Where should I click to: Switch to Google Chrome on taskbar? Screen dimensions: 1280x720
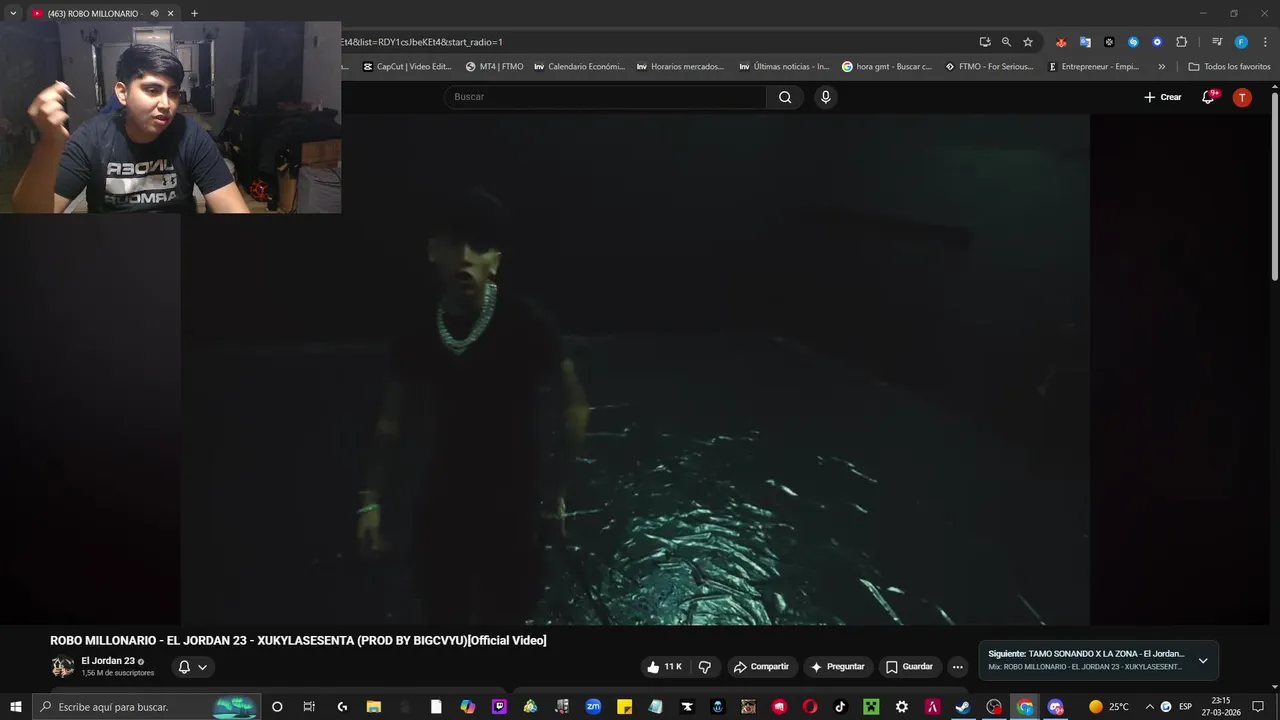[x=1025, y=707]
